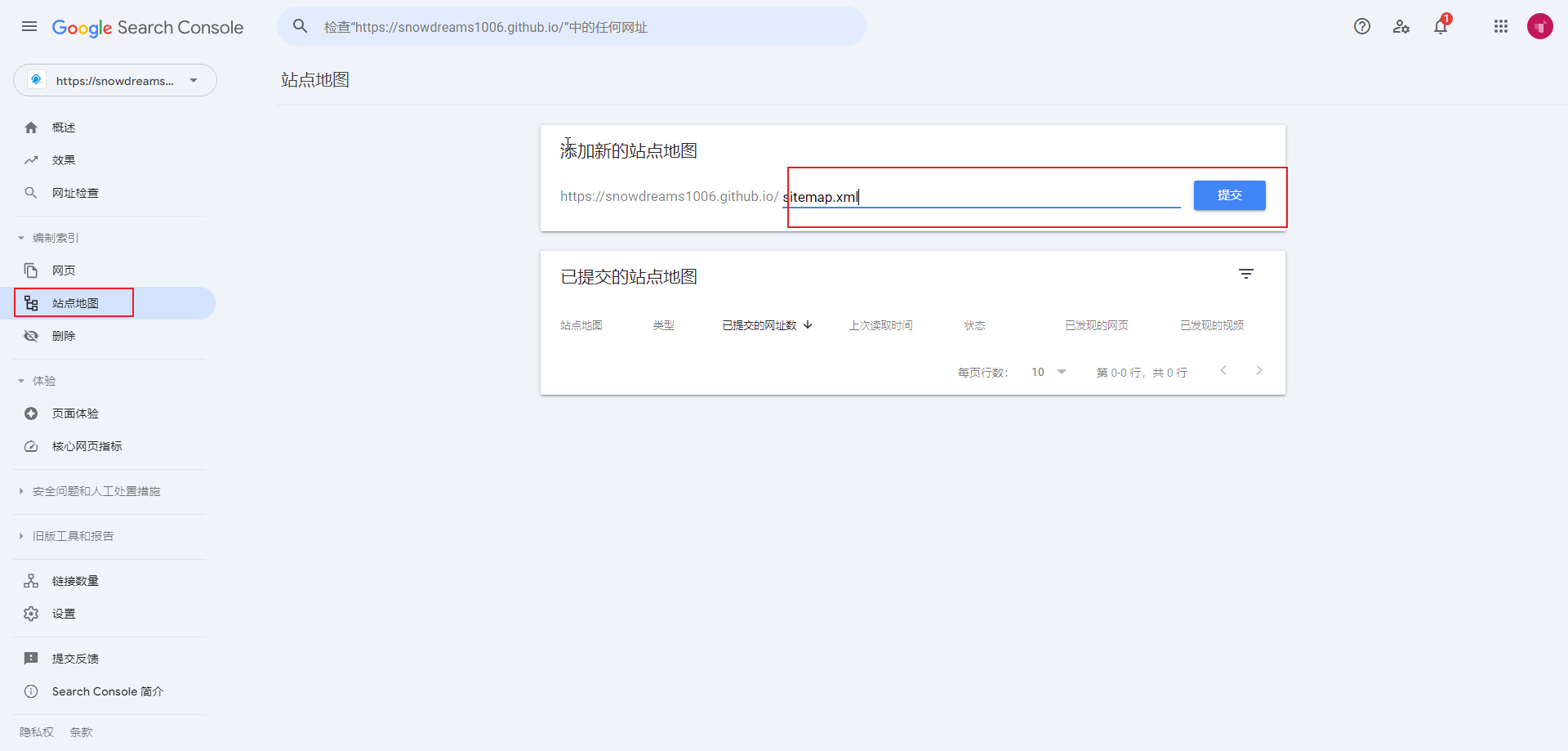
Task: Expand the 安全问题和人工处置措施 section
Action: [x=90, y=491]
